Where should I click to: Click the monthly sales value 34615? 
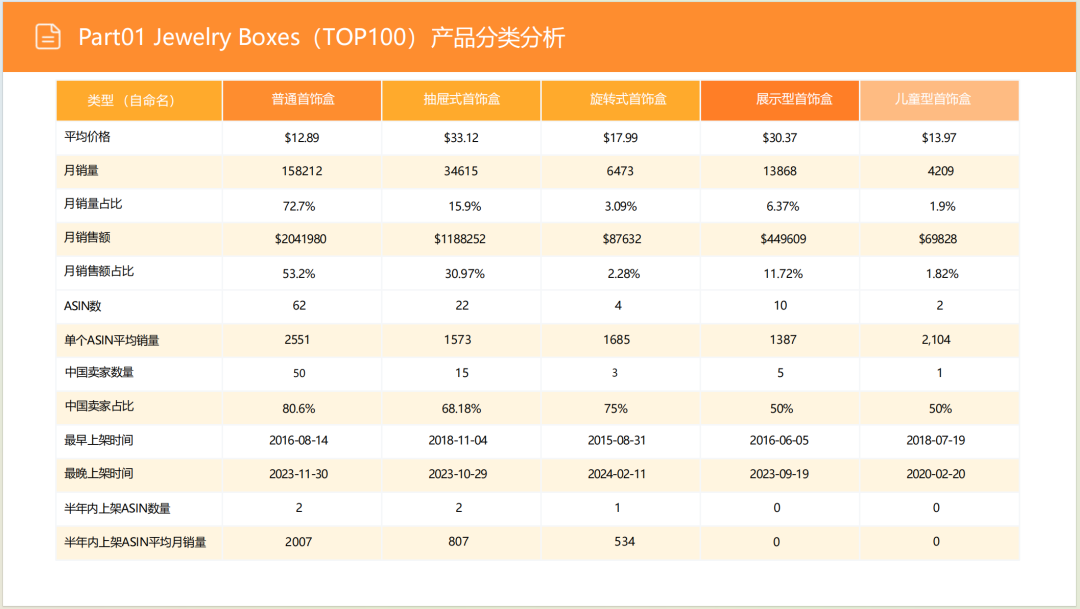[461, 171]
